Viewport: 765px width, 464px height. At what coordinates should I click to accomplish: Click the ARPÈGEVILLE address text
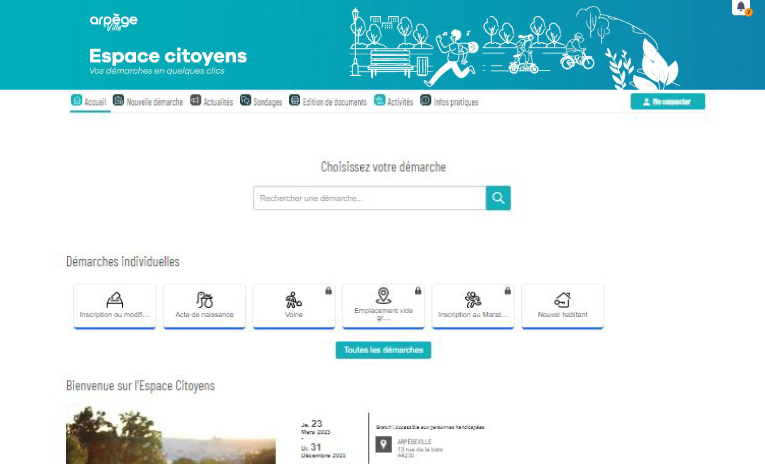414,442
